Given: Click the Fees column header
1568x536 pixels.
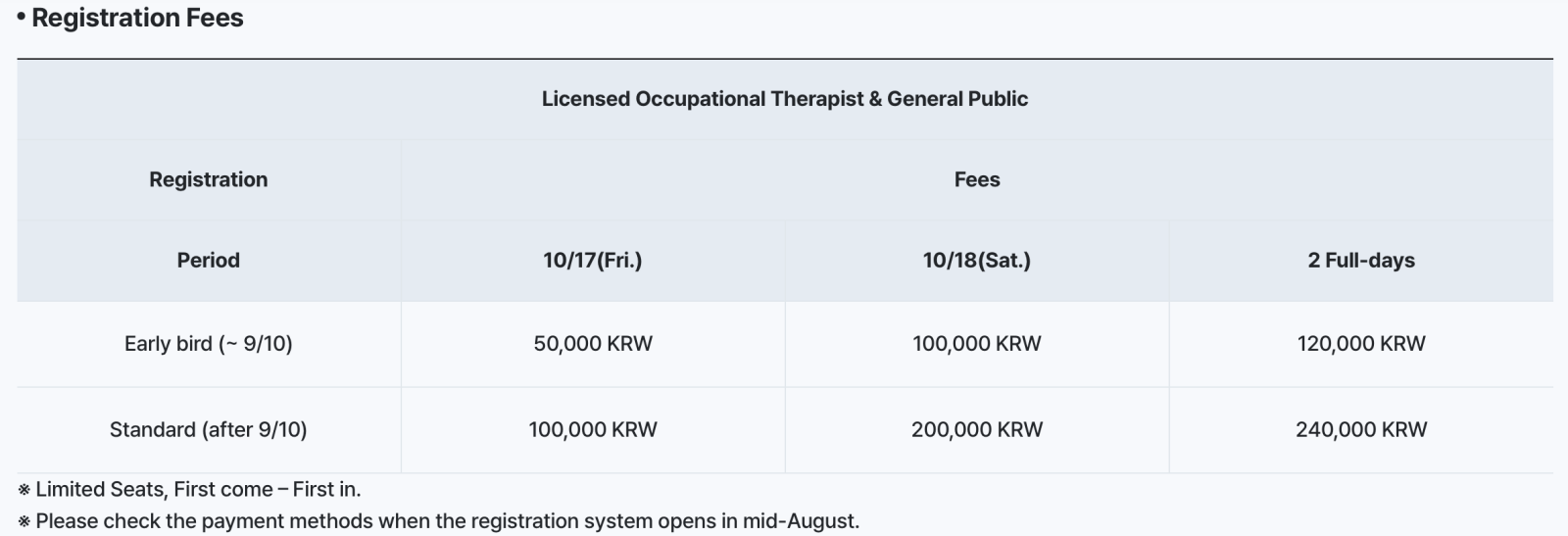Looking at the screenshot, I should coord(977,179).
